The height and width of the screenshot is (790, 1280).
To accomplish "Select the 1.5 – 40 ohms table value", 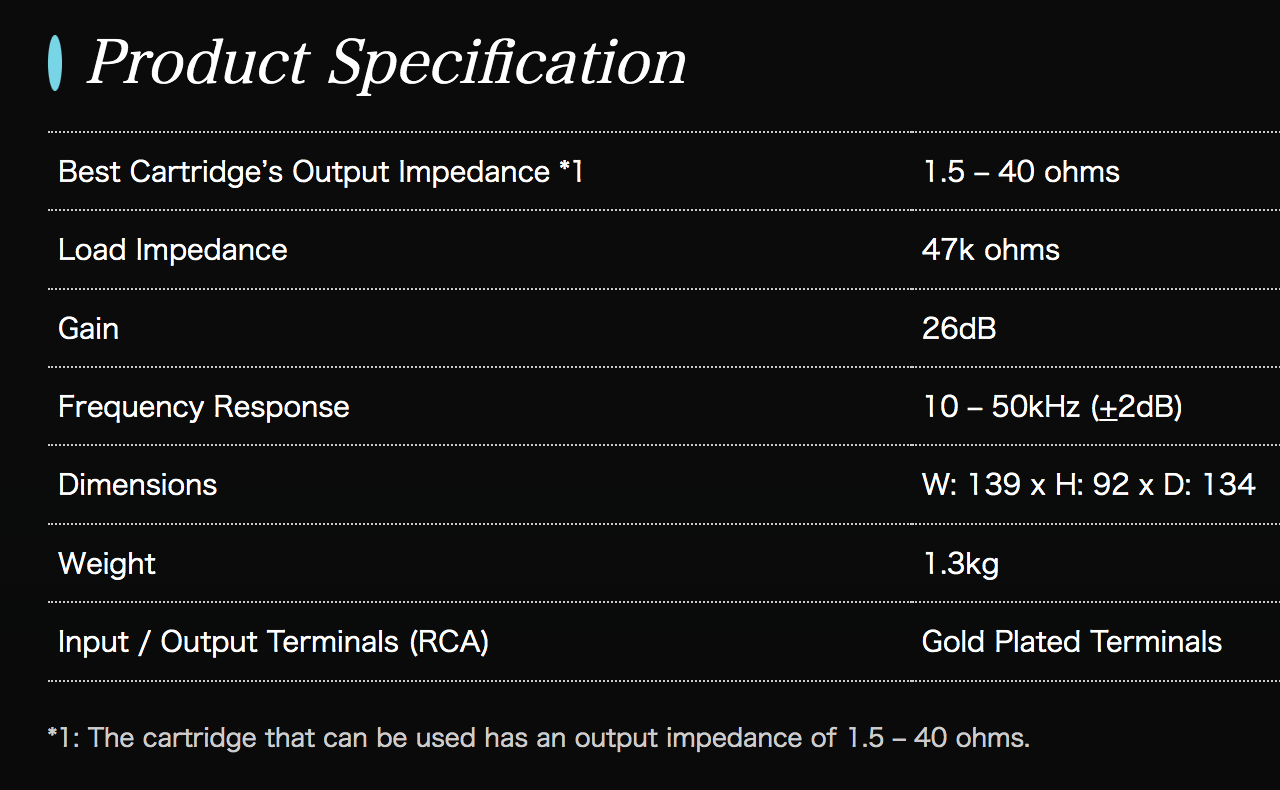I will click(1020, 172).
